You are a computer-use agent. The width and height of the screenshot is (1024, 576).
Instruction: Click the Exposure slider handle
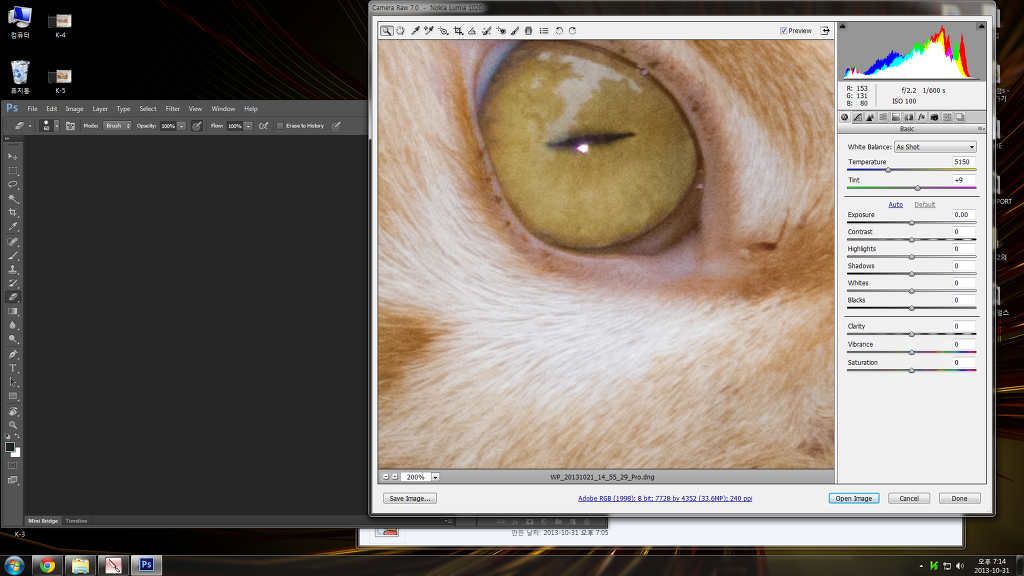point(911,222)
